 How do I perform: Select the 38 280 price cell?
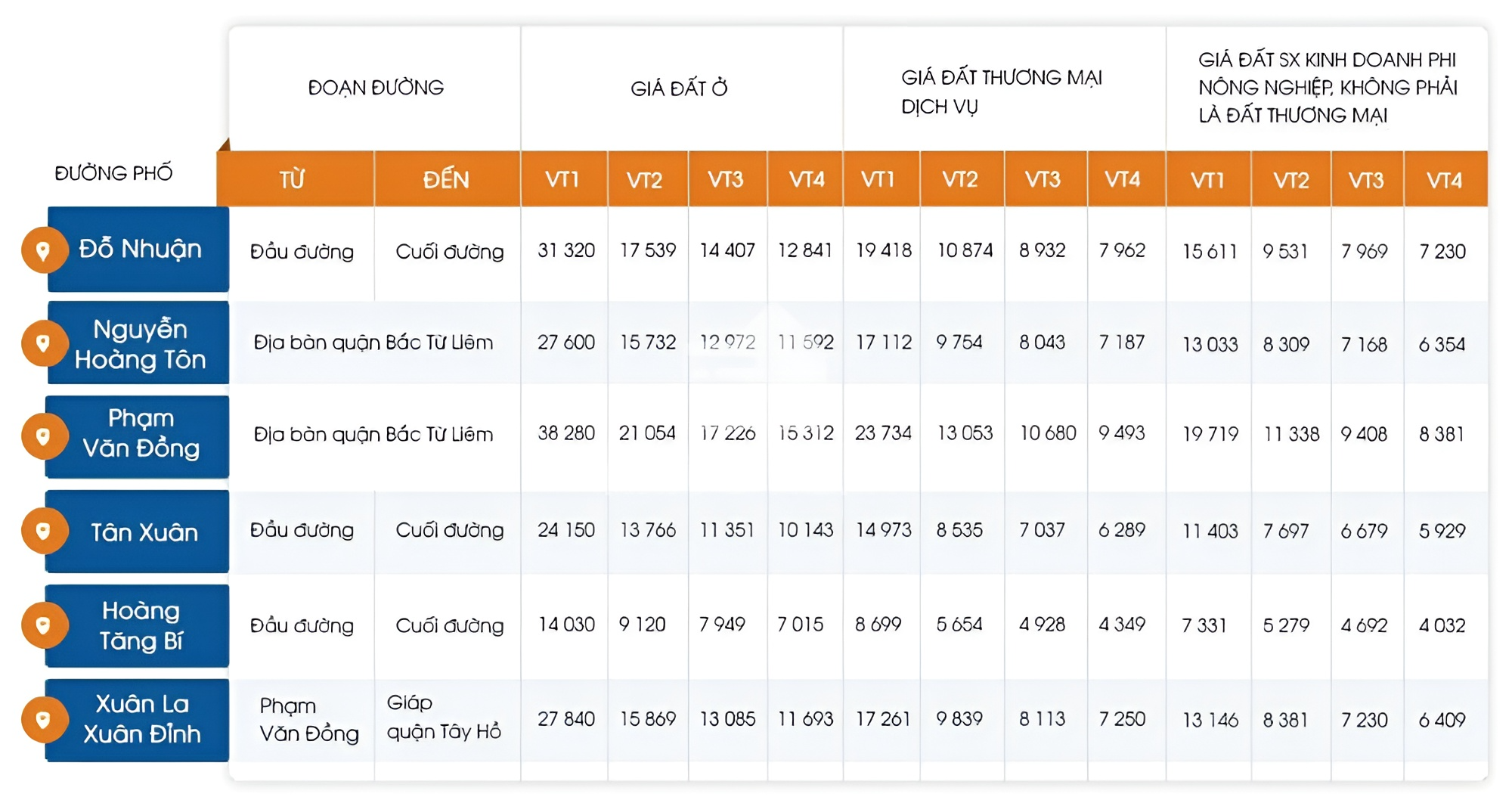pos(566,433)
